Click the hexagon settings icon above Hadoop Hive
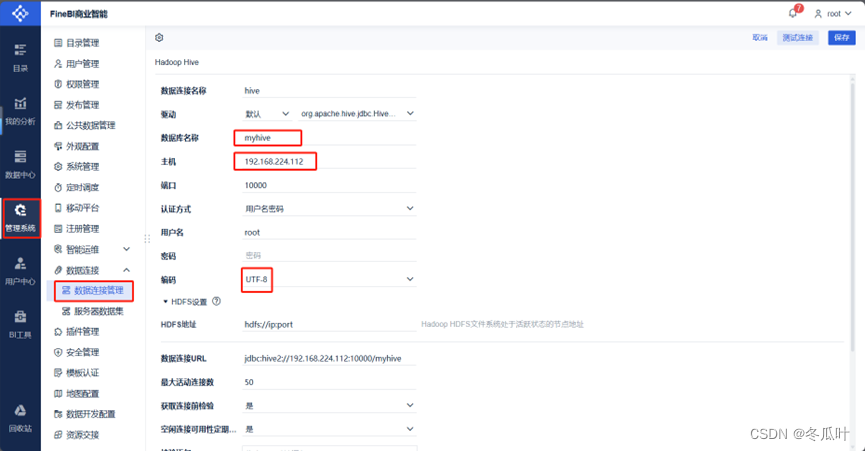865x451 pixels. (x=159, y=37)
